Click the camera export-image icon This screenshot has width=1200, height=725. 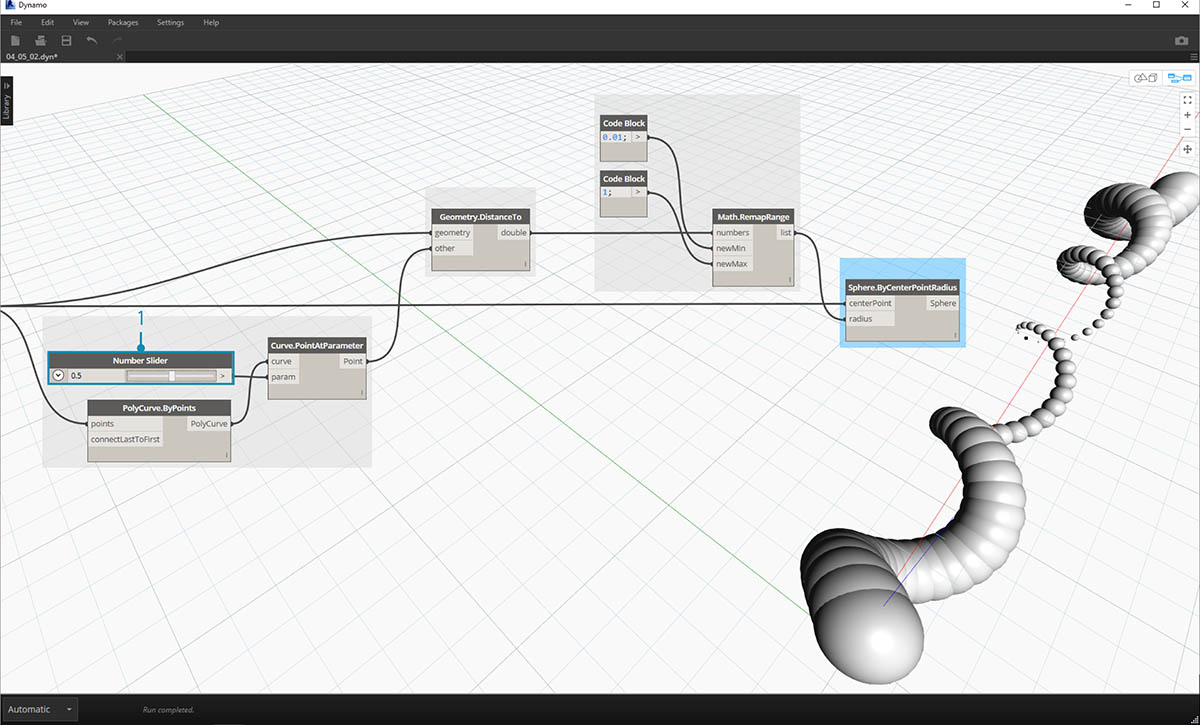1181,41
